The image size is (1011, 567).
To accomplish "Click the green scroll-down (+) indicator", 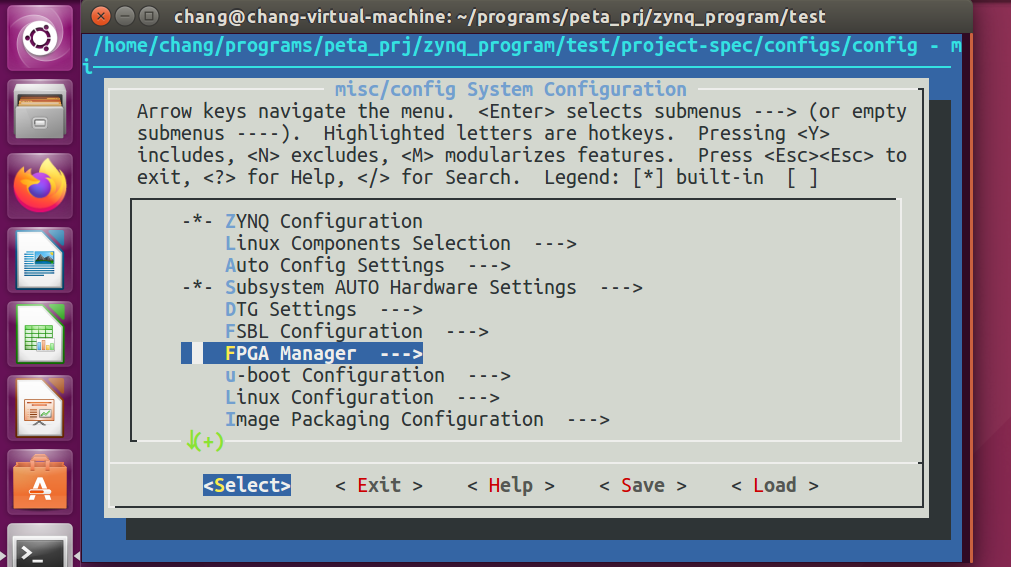I will pos(205,441).
